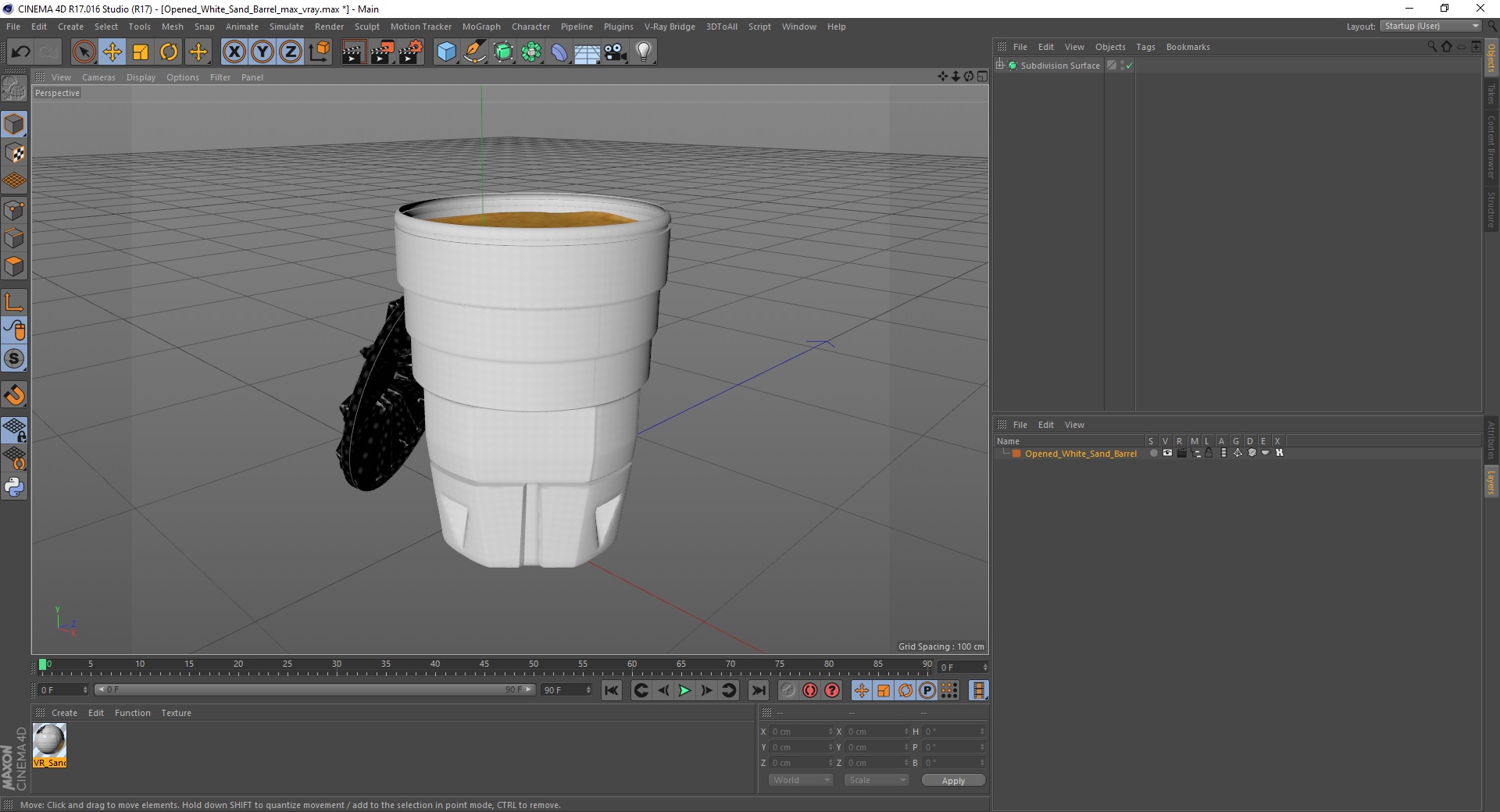
Task: Toggle layer visibility eye for Opened_White_Sand_Barrel
Action: click(x=1167, y=453)
